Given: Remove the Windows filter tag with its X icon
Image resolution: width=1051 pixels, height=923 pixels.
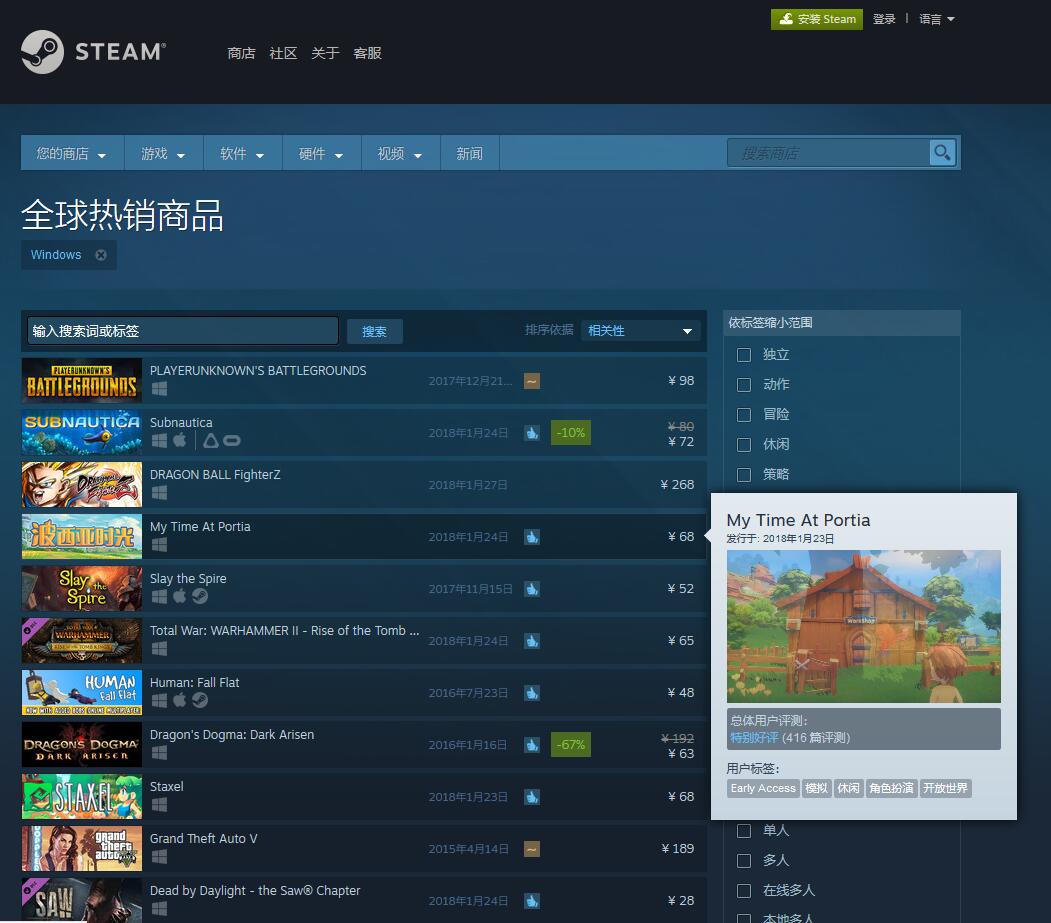Looking at the screenshot, I should tap(101, 255).
